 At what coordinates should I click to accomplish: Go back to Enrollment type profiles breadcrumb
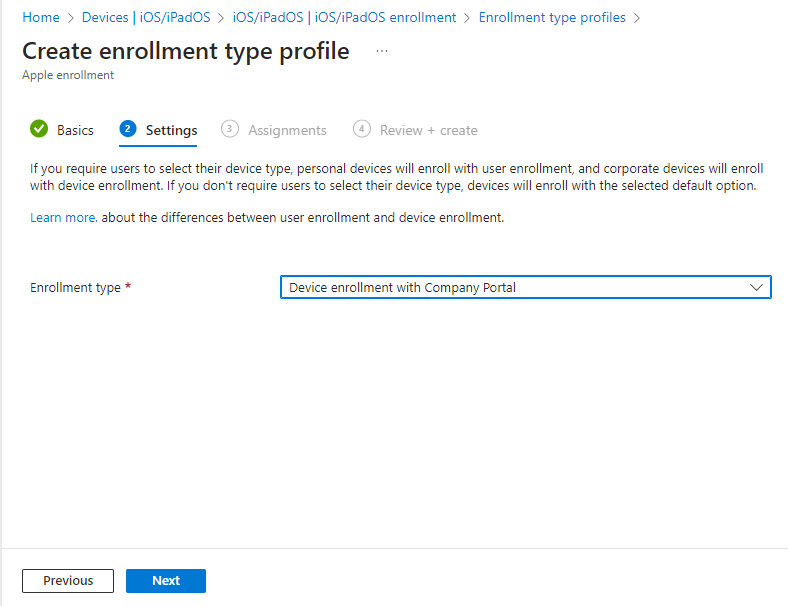click(552, 17)
